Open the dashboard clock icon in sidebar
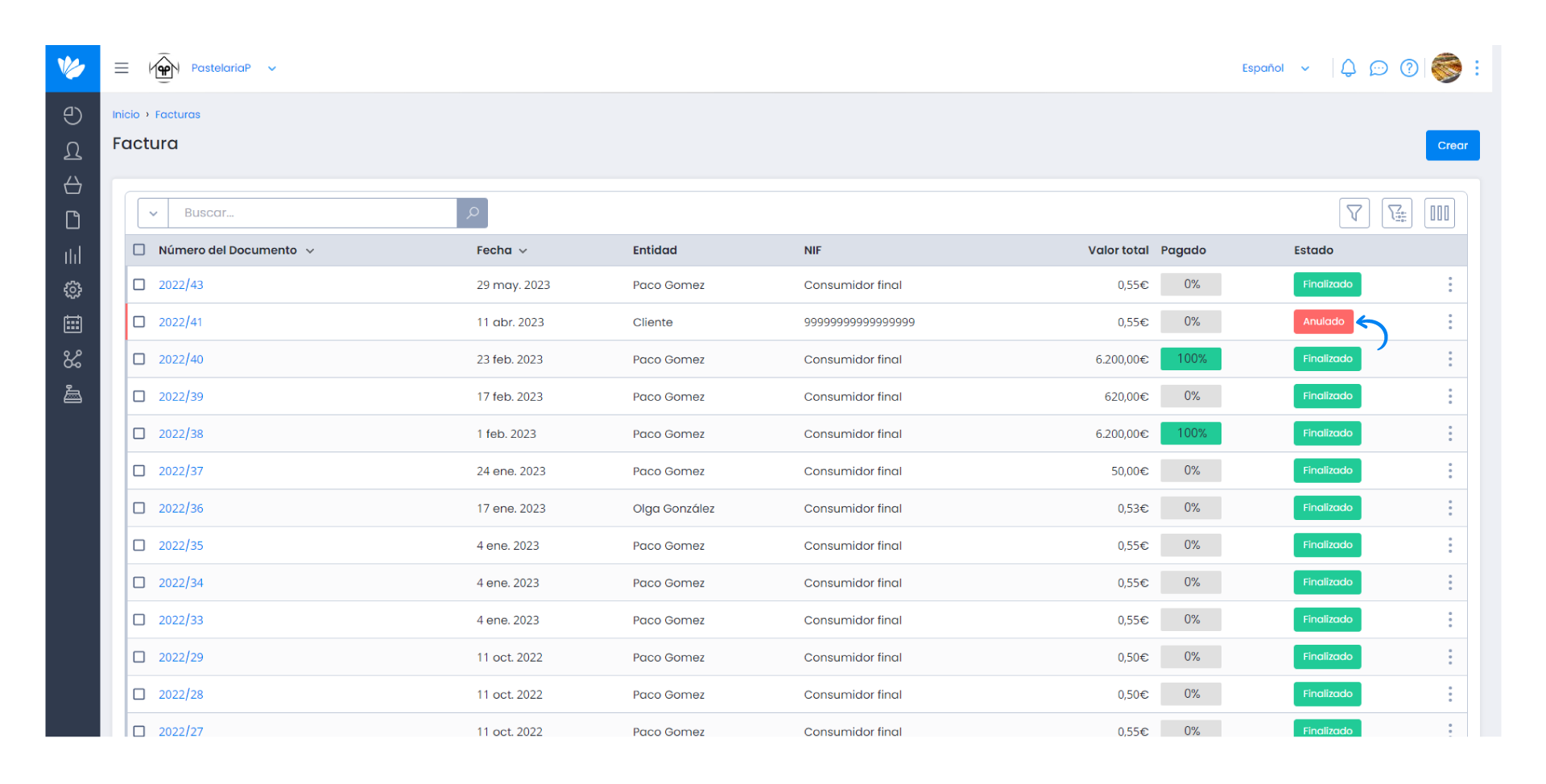 [72, 116]
